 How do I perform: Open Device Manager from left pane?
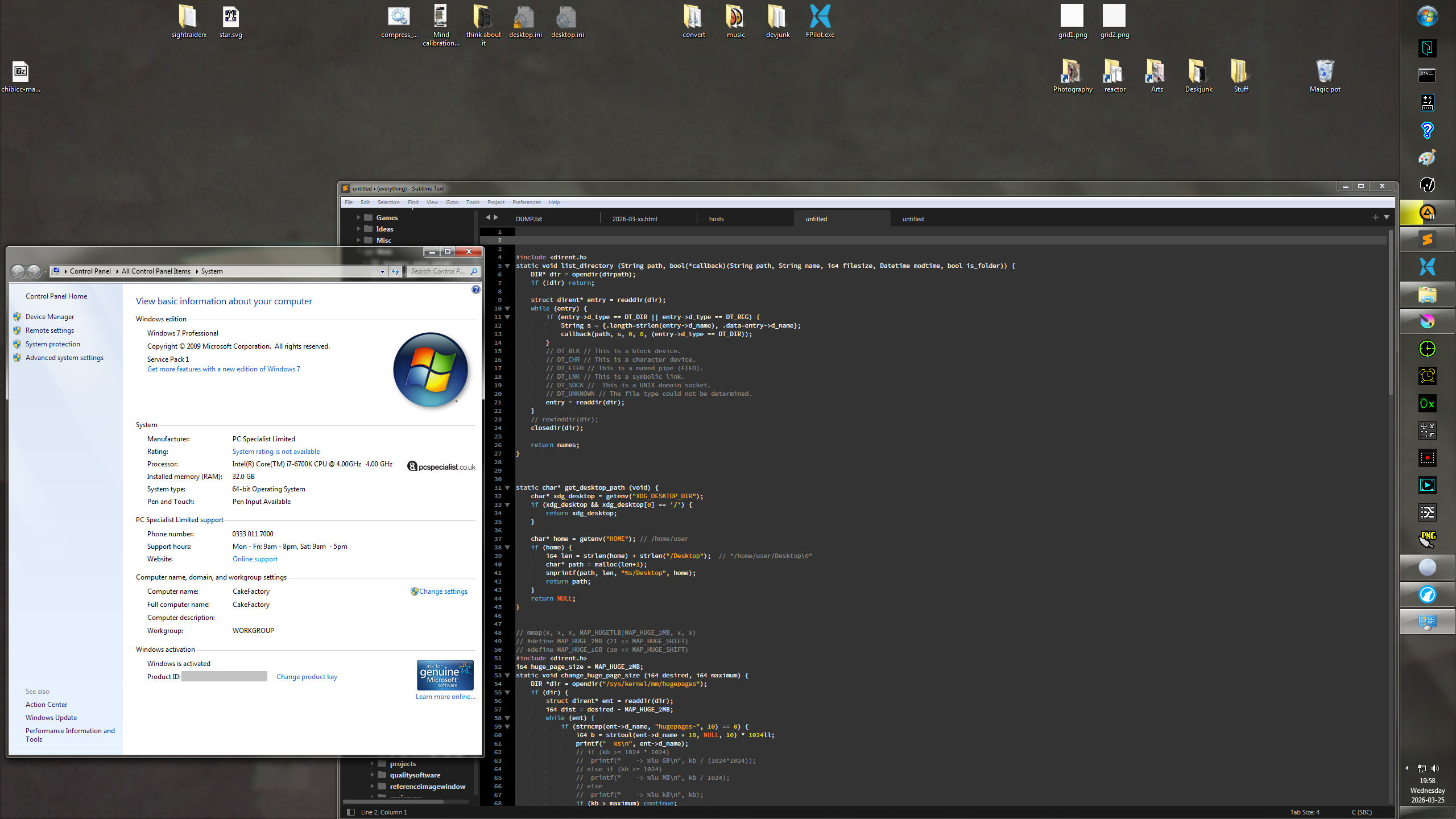click(49, 317)
